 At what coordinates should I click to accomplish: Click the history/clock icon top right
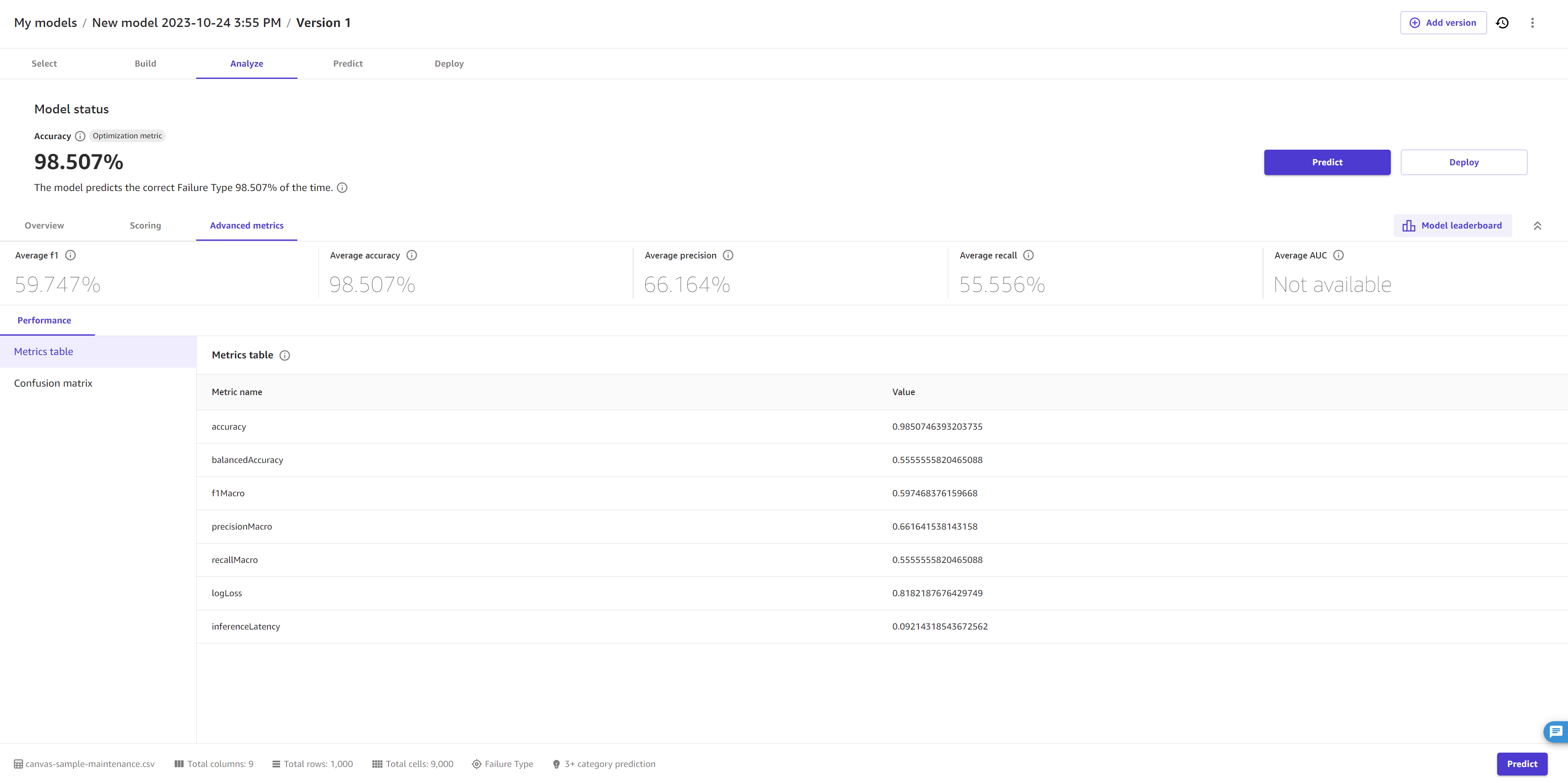(1502, 22)
